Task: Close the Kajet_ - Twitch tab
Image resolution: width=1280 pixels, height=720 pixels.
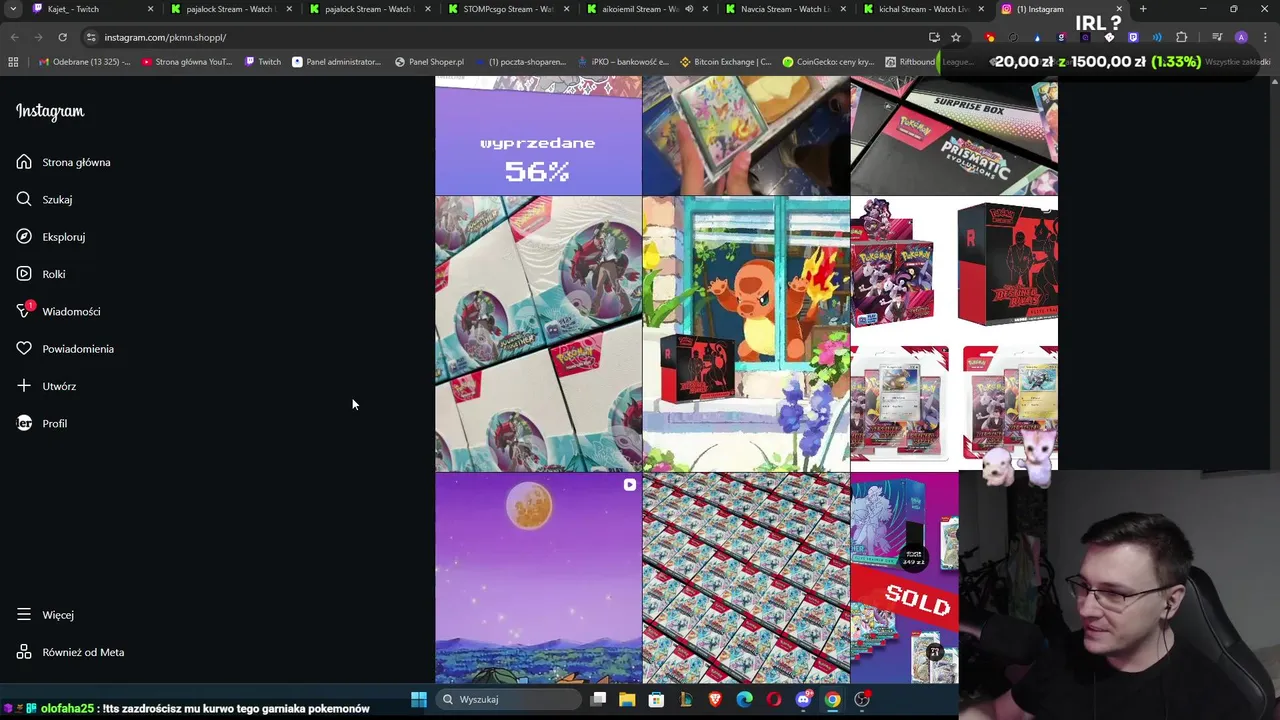Action: [x=151, y=9]
